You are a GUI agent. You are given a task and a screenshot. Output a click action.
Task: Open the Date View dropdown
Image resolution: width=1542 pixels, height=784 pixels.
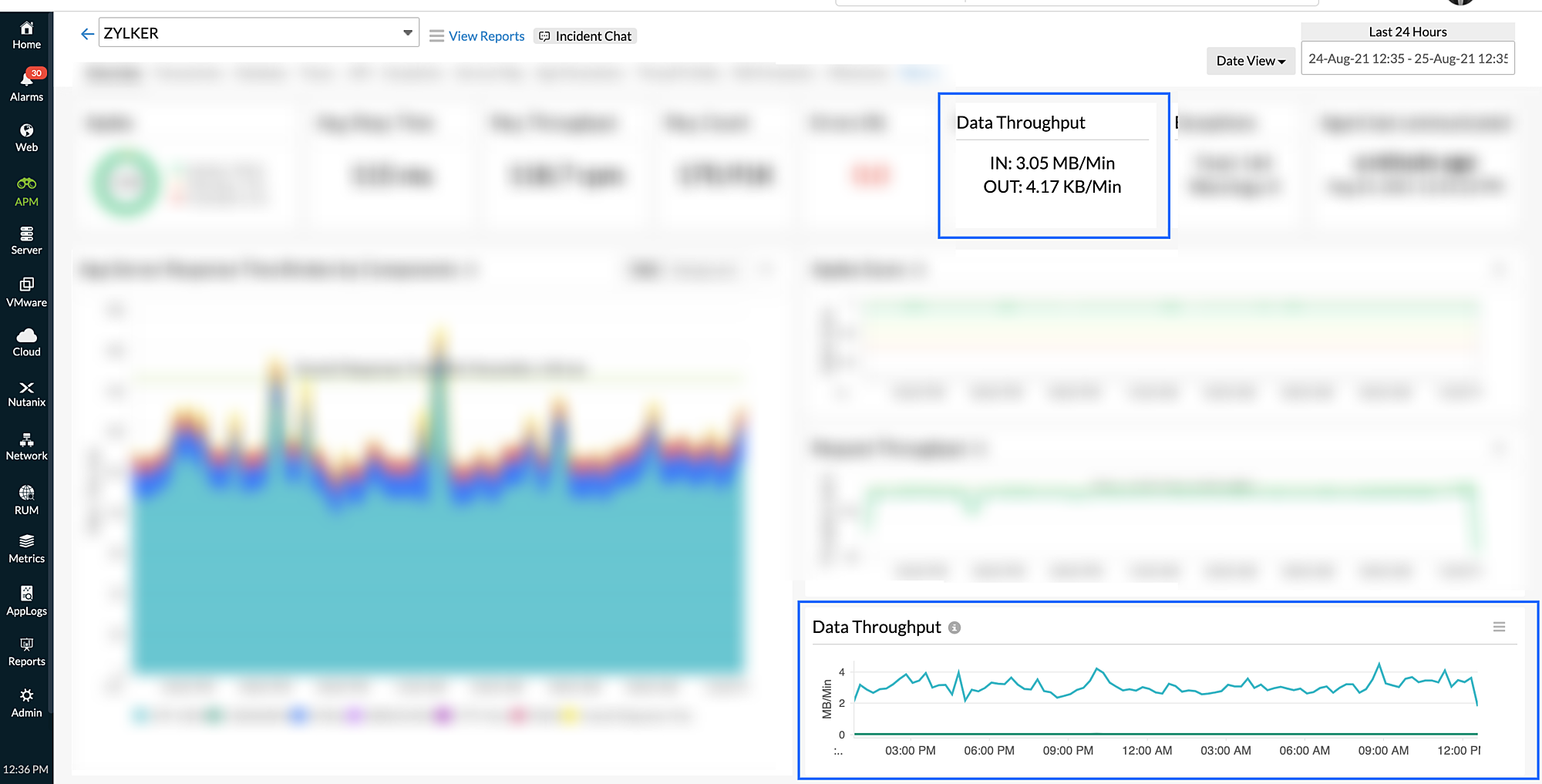click(x=1250, y=61)
